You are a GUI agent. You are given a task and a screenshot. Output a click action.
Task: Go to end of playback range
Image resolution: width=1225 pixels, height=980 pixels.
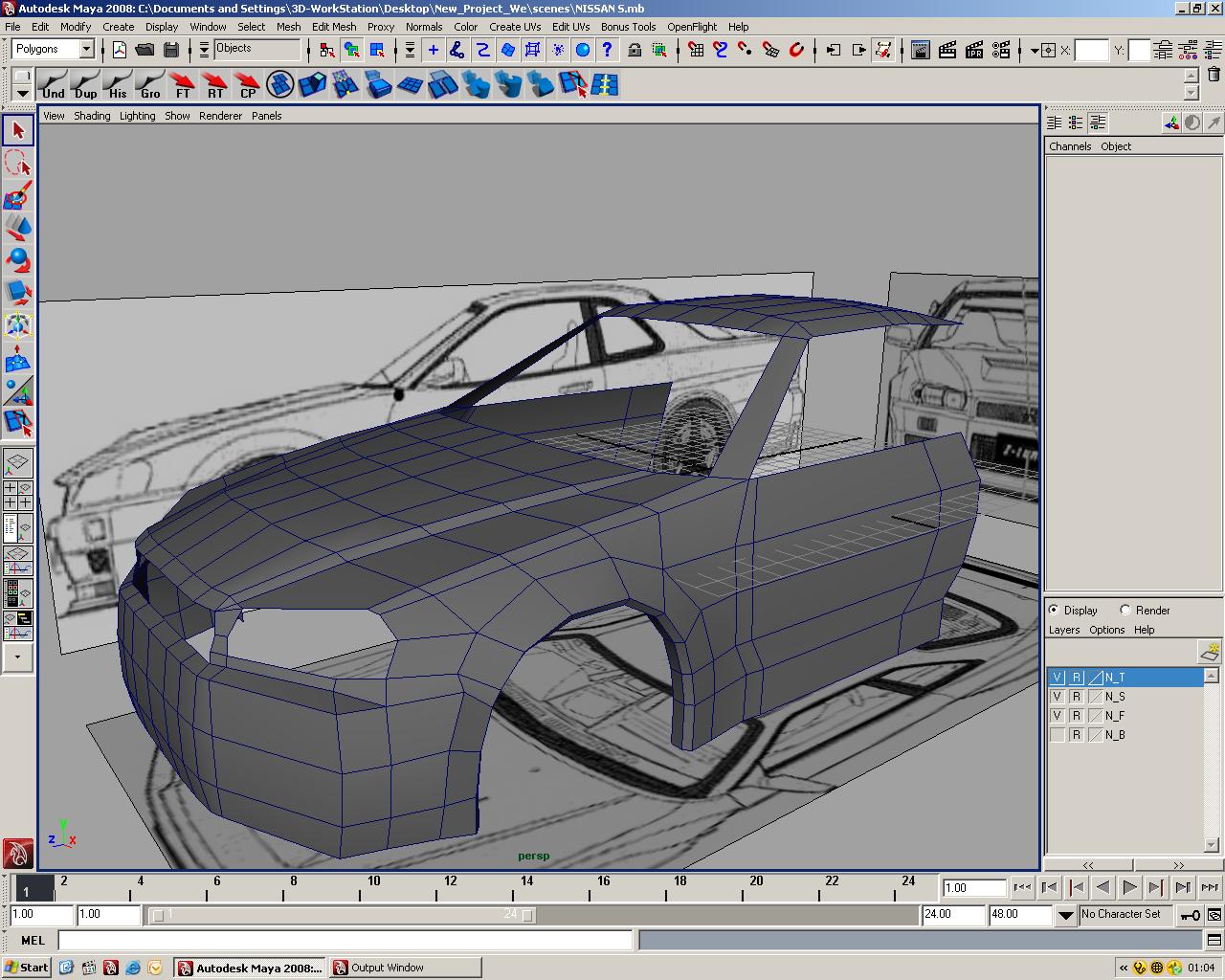[x=1210, y=887]
